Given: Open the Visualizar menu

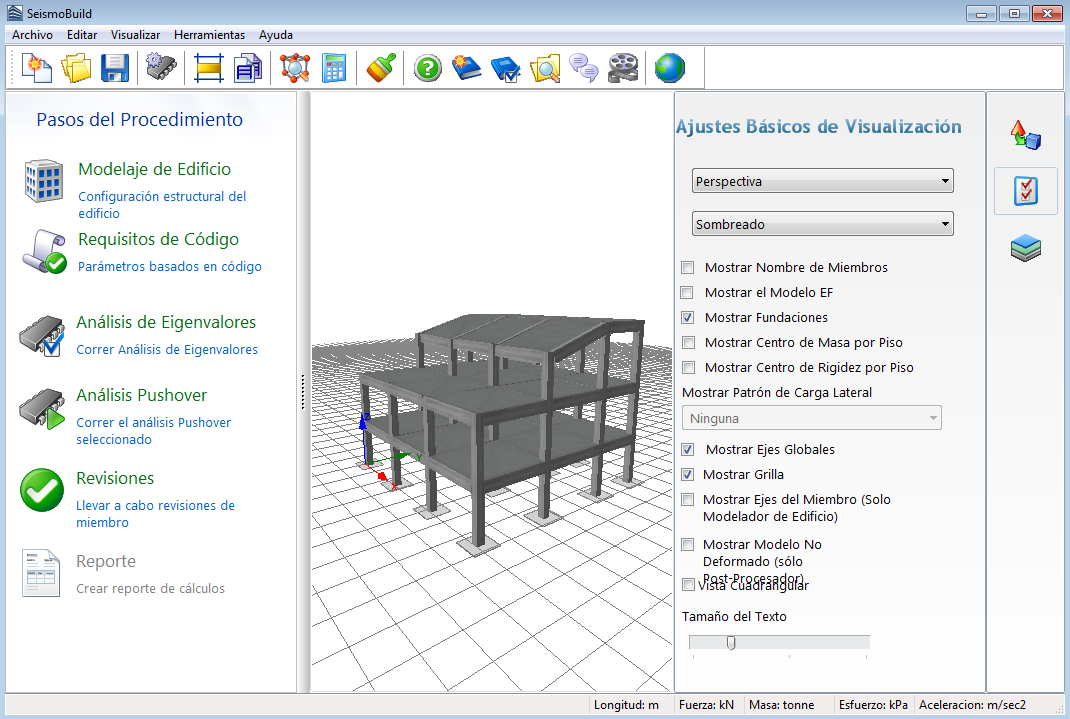Looking at the screenshot, I should coord(135,34).
